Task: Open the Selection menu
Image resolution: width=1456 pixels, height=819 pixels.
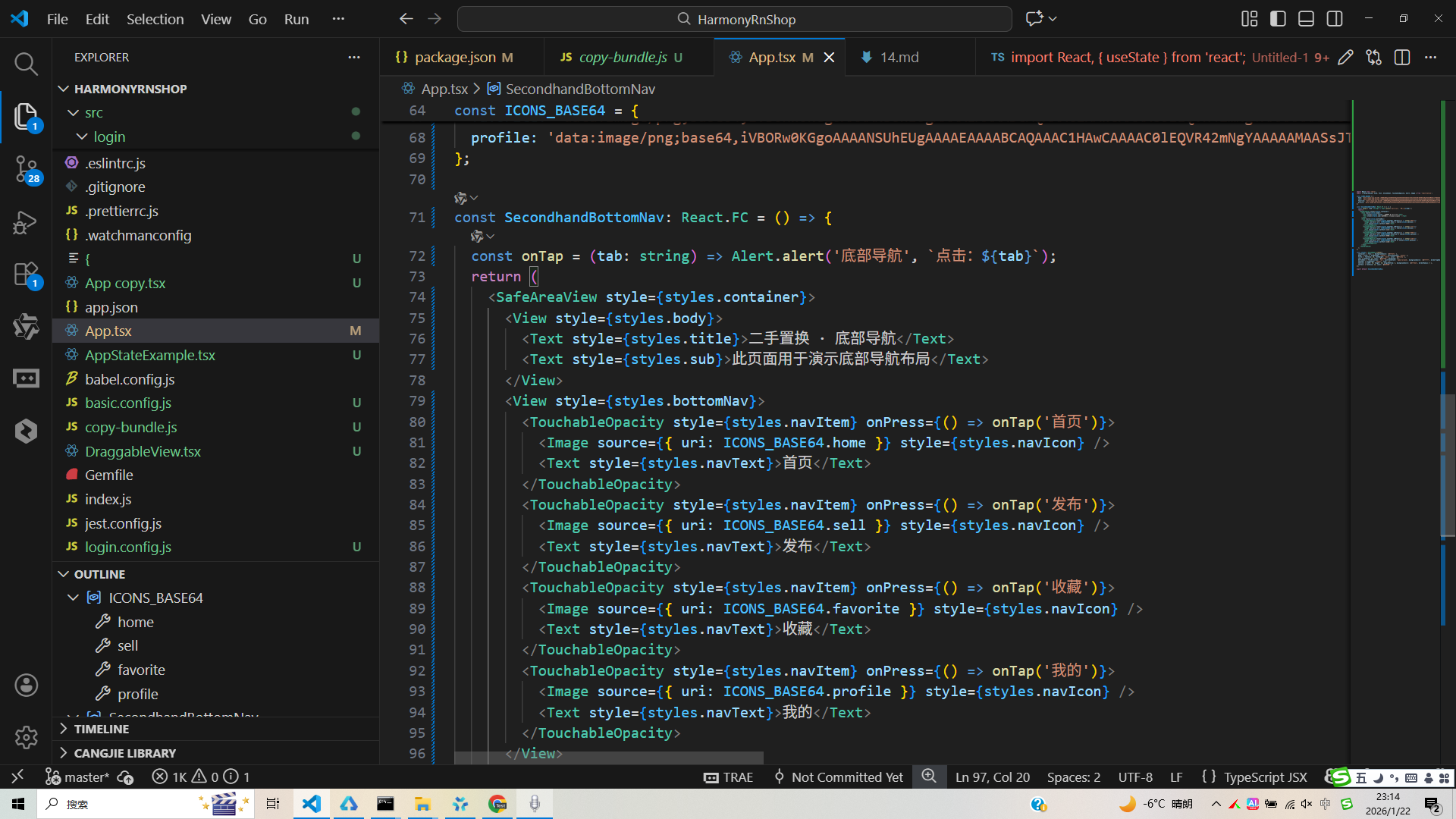Action: [x=155, y=19]
